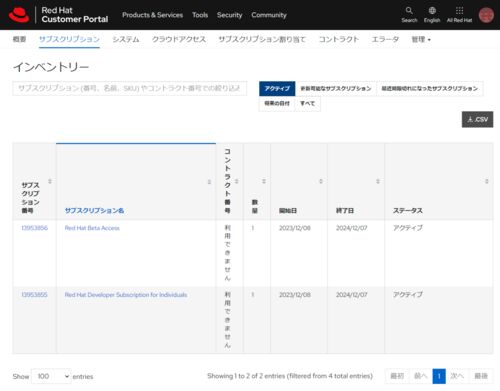Open subscription number 13953855

tap(34, 295)
